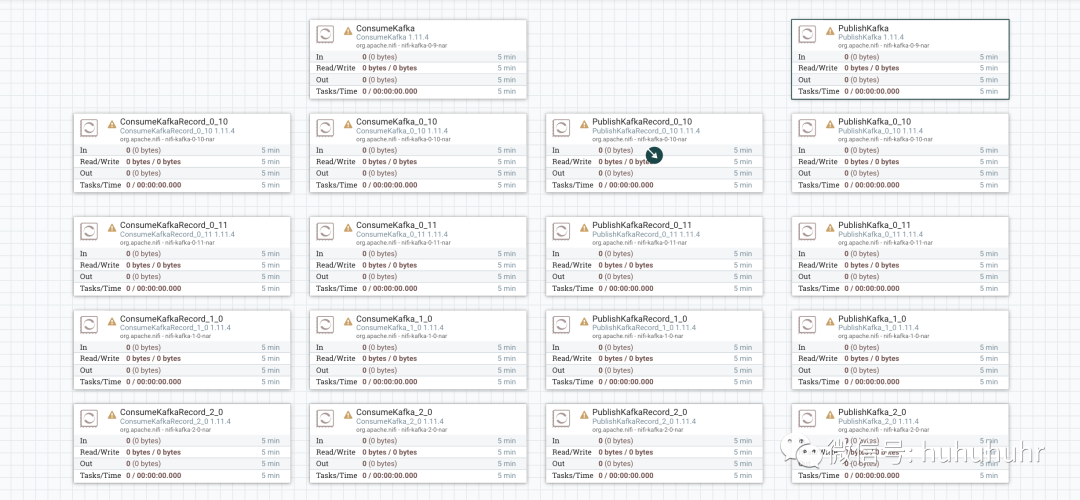Click the PublishKafkaRecord_2_0 processor icon

561,418
